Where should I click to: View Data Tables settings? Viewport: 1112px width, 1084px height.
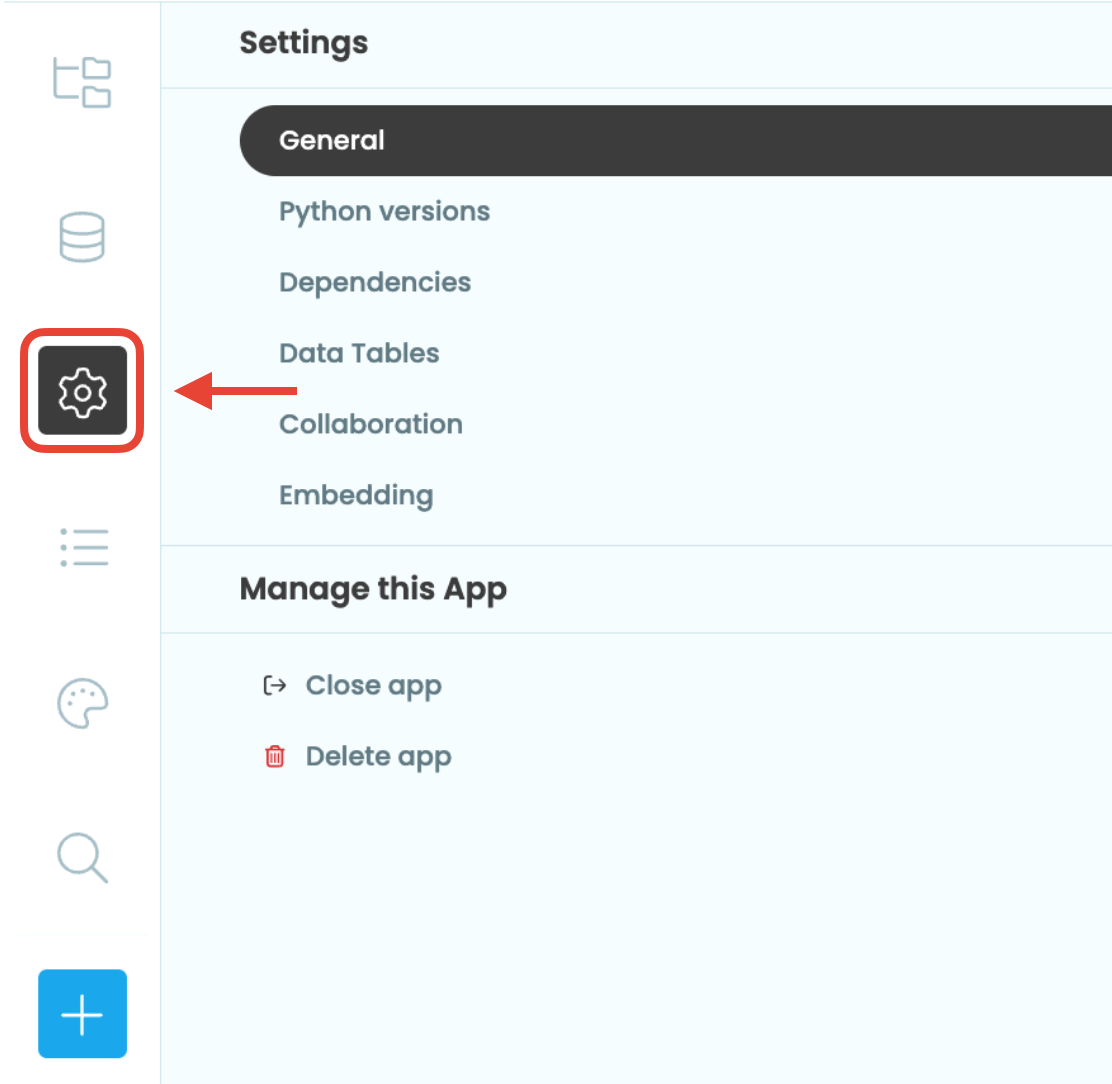[359, 353]
